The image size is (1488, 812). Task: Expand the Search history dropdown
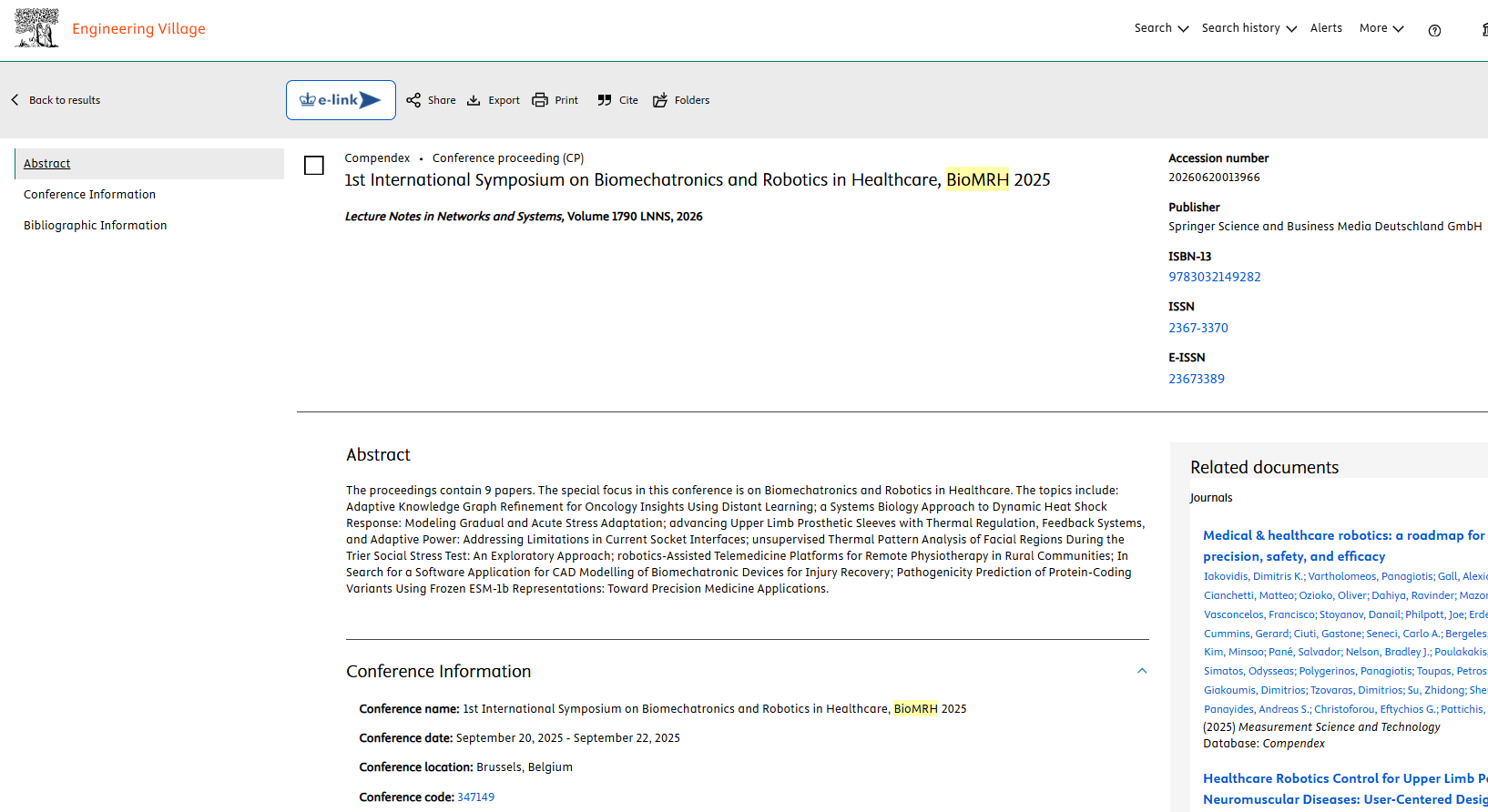(x=1248, y=28)
